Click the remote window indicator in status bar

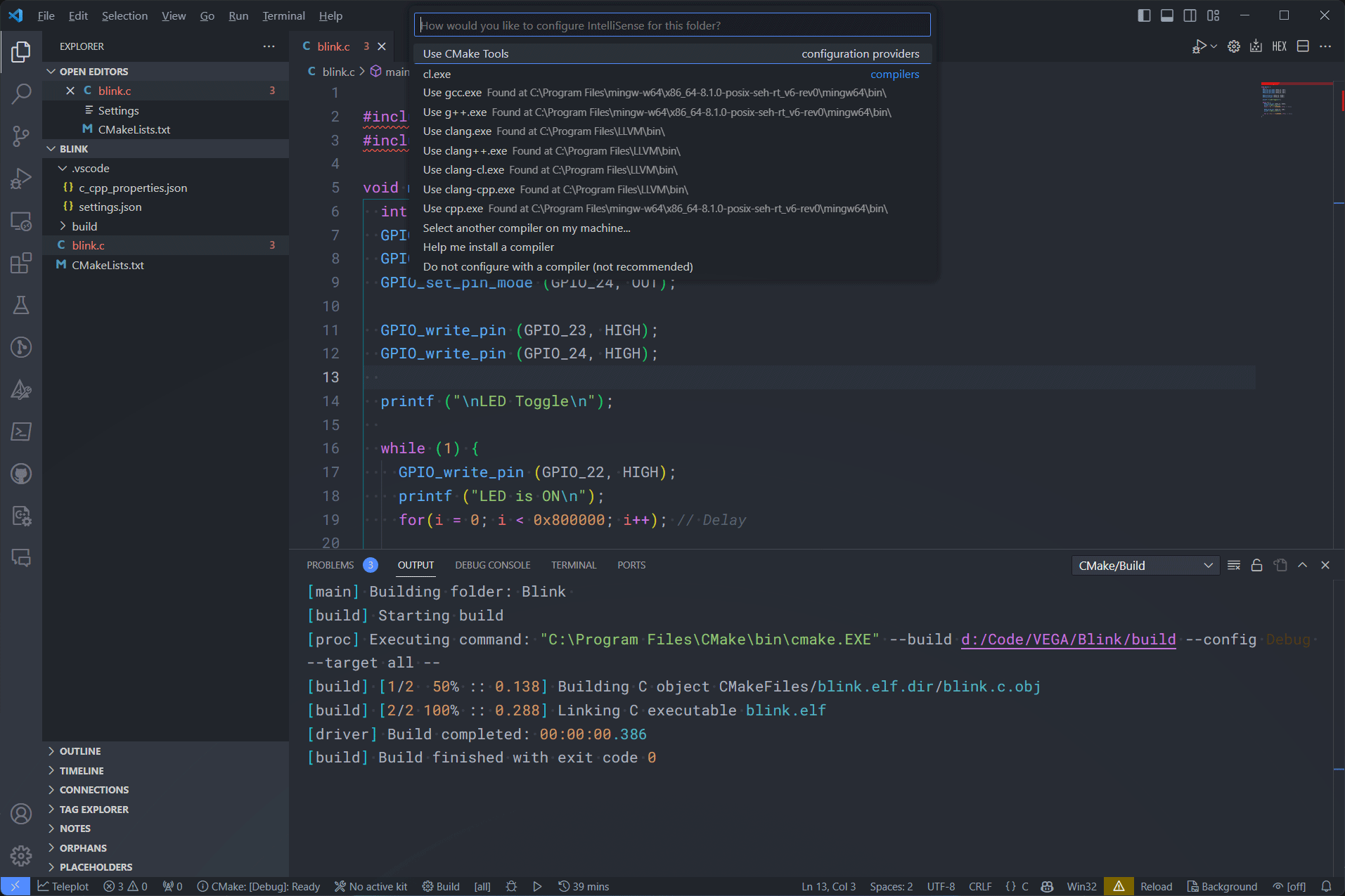coord(15,886)
